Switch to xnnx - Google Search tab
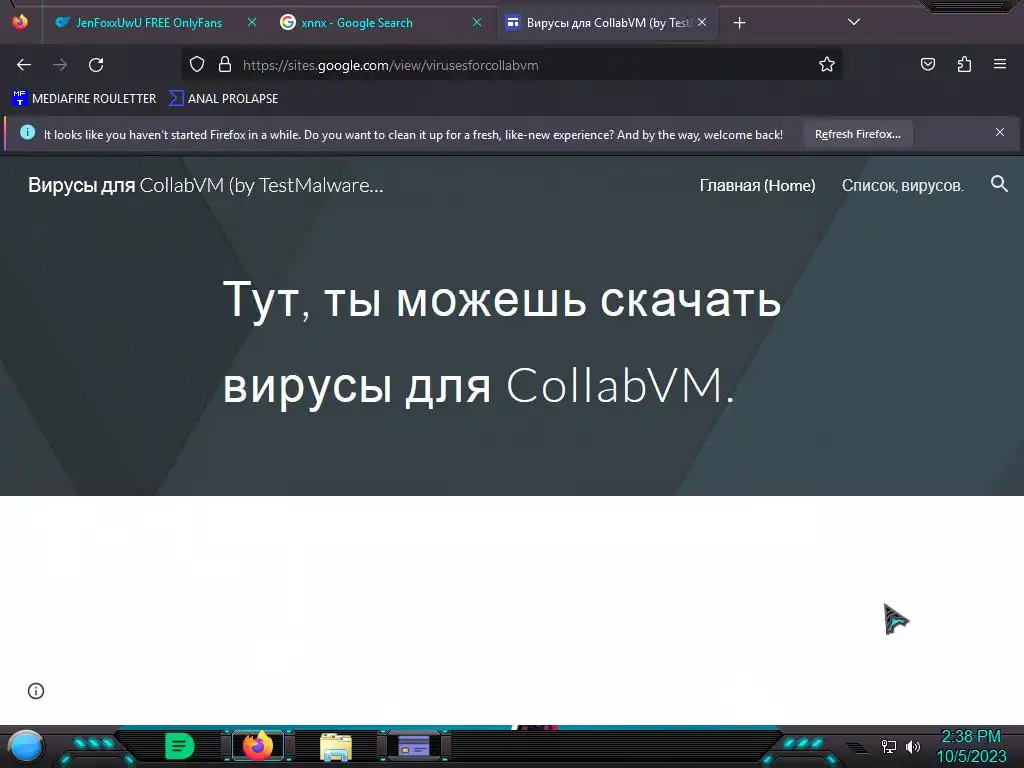 point(357,23)
